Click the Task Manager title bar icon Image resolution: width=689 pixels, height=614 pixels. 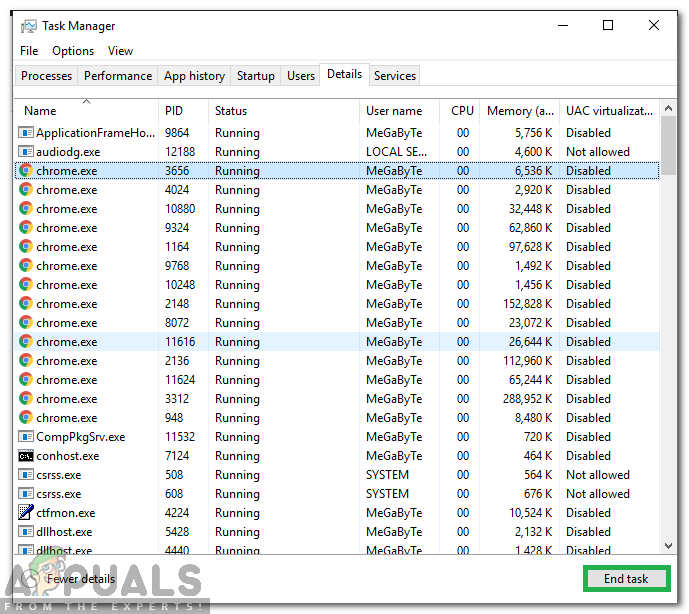point(29,26)
